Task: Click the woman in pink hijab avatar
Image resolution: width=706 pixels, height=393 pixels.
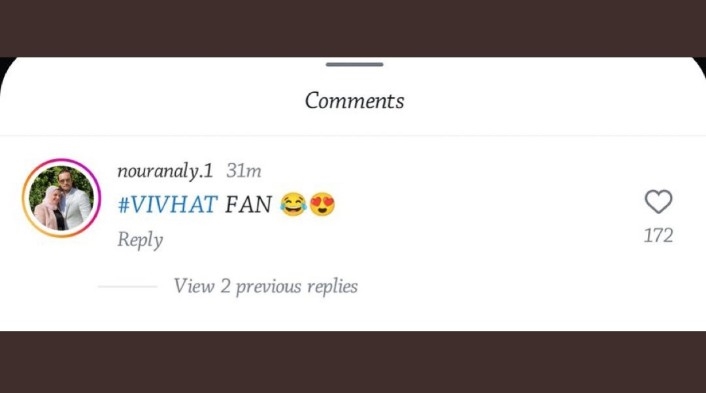Action: click(x=49, y=208)
